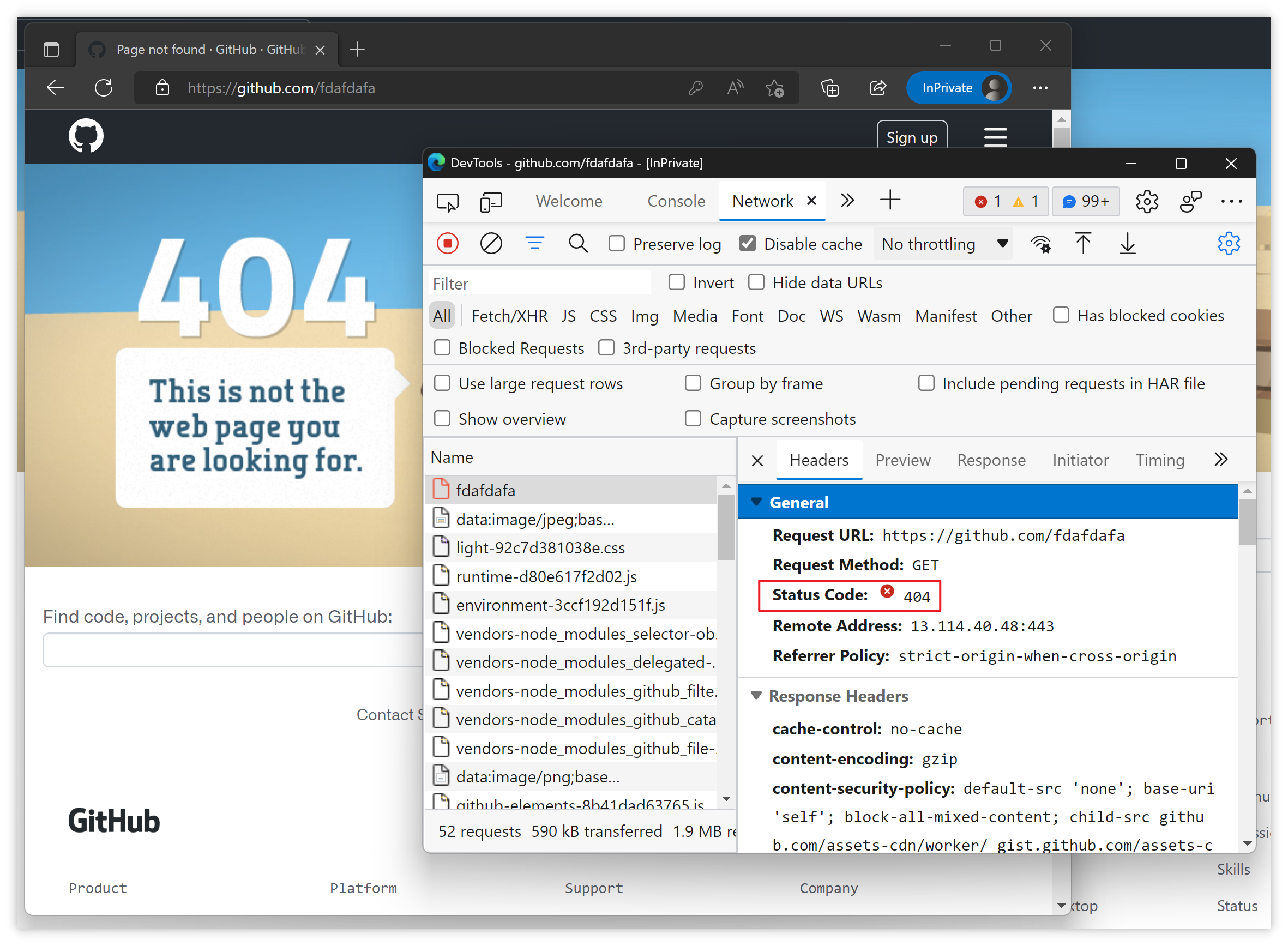Screen dimensions: 1288x946
Task: Collapse the Response Headers section
Action: [x=756, y=696]
